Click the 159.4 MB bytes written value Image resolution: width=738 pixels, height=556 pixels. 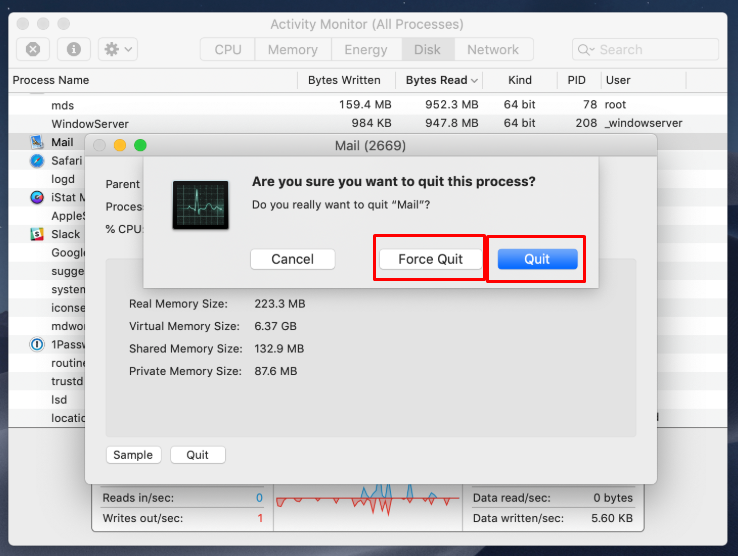point(365,105)
